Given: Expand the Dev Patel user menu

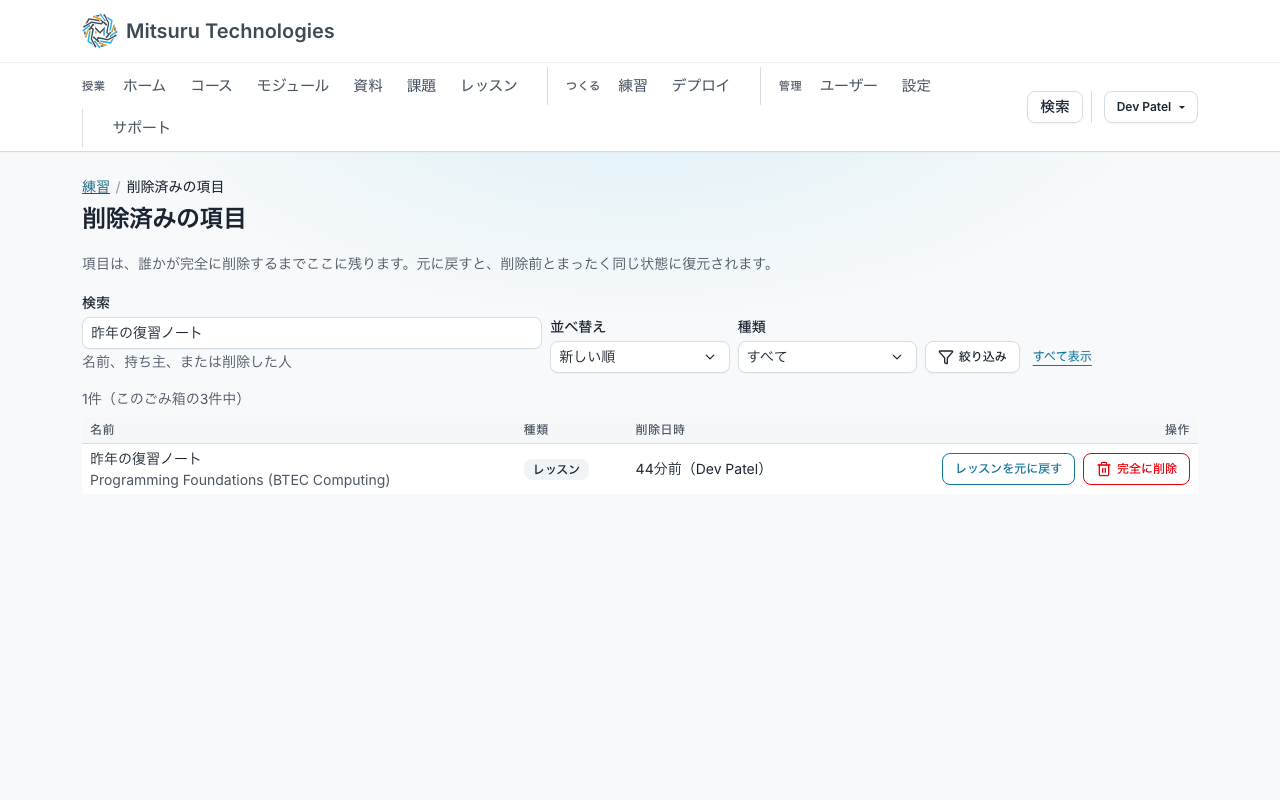Looking at the screenshot, I should click(x=1151, y=107).
